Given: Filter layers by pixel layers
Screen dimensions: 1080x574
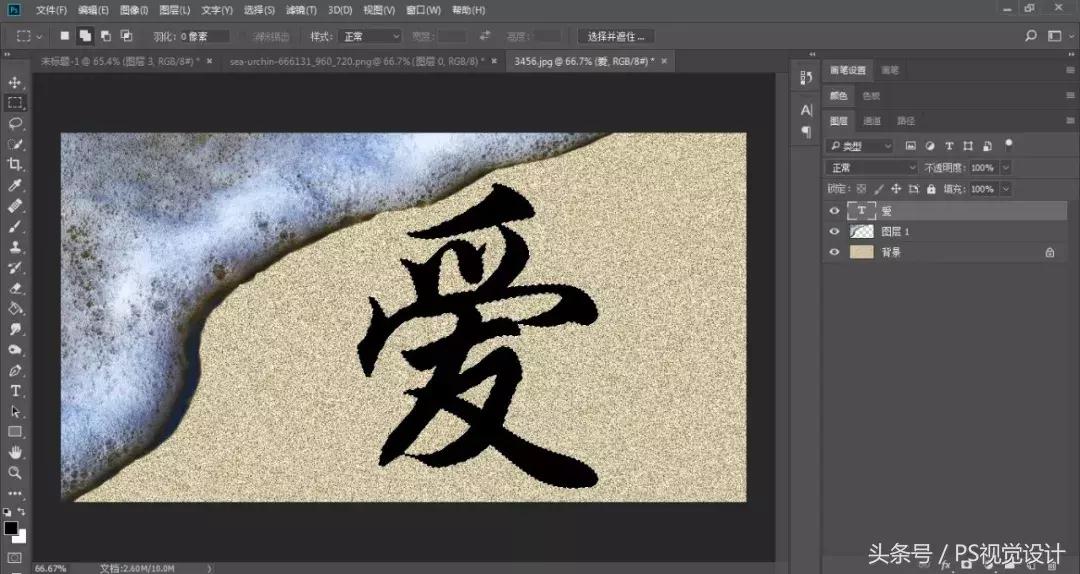Looking at the screenshot, I should coord(911,146).
